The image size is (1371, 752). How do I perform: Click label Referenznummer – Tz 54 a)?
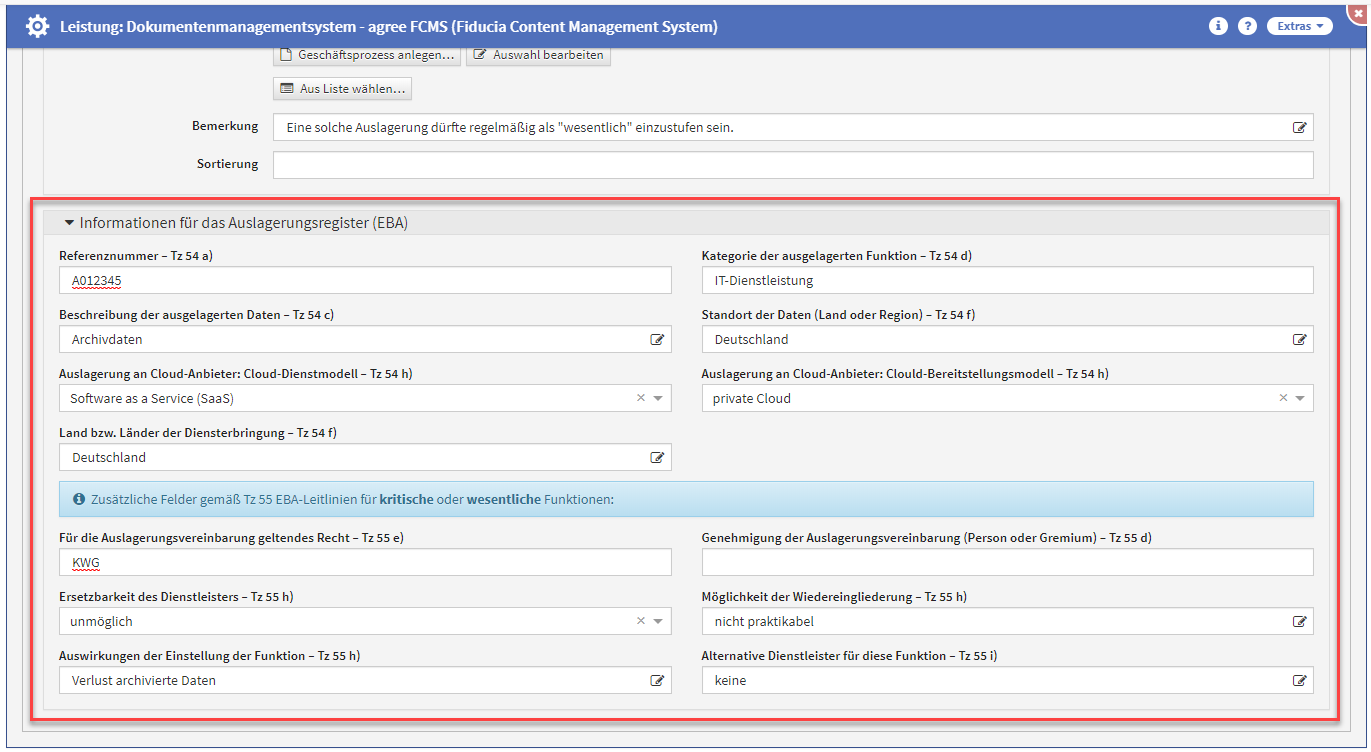[136, 256]
